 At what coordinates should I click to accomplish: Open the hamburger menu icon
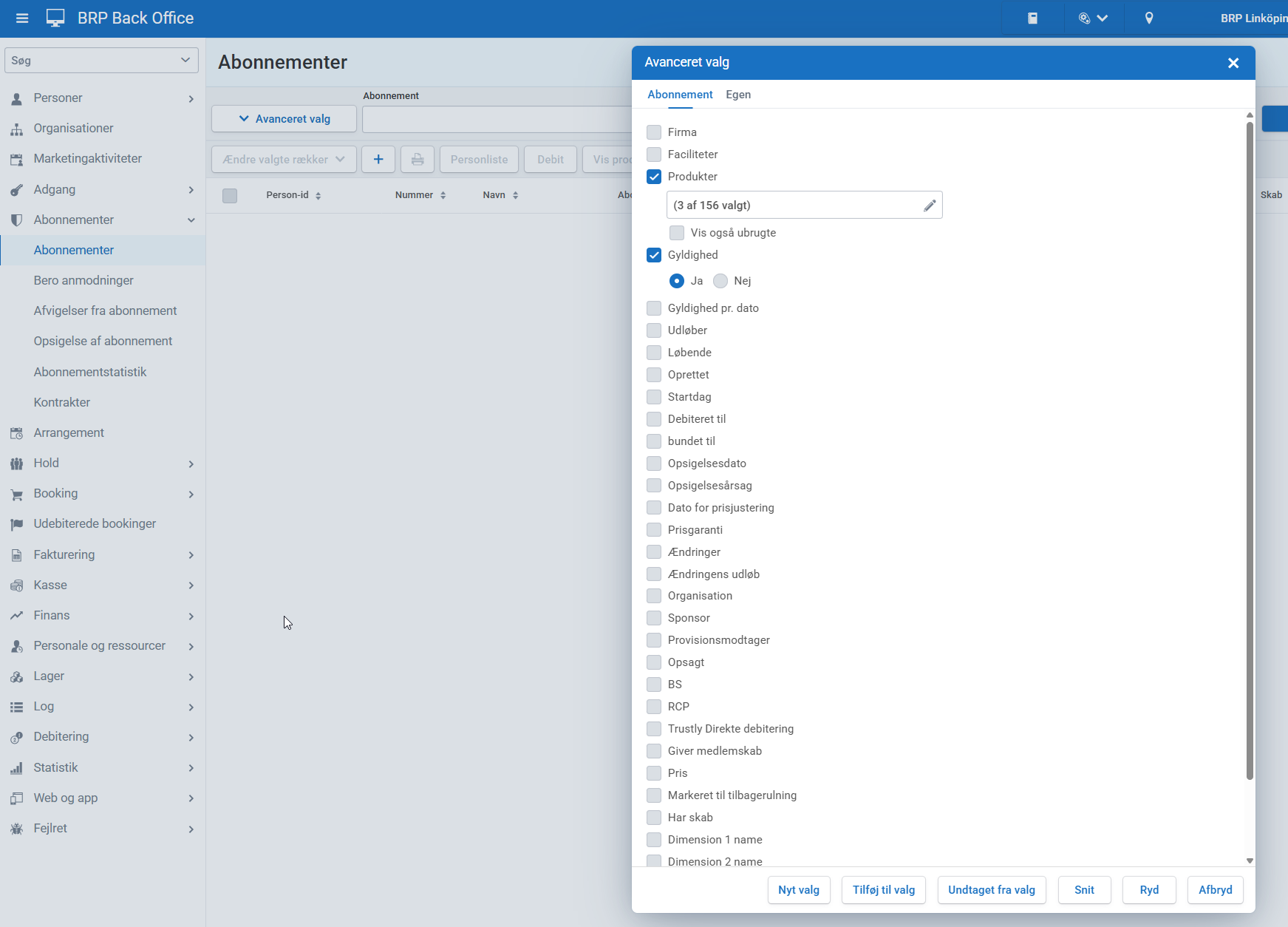(x=22, y=18)
